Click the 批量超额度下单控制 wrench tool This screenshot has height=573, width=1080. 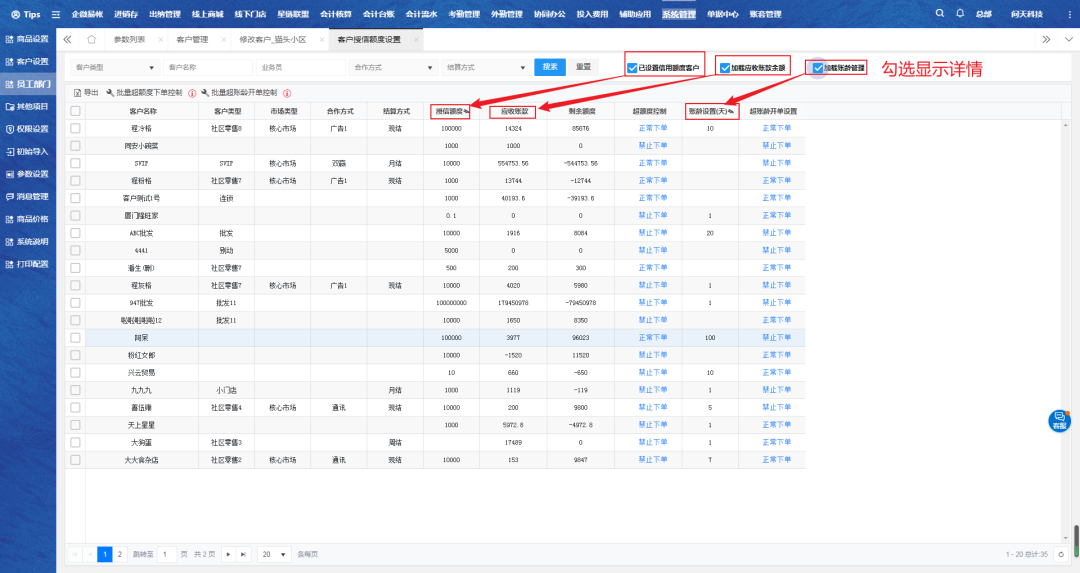[111, 92]
